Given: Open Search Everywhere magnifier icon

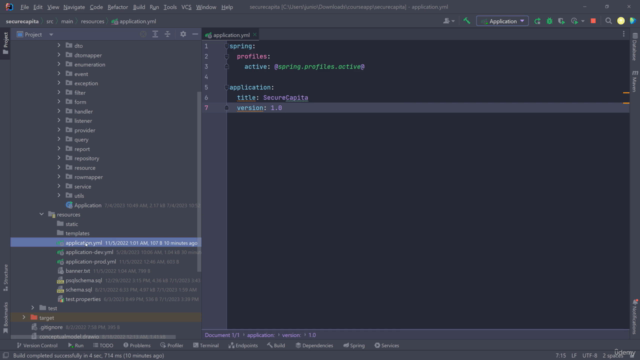Looking at the screenshot, I should point(608,21).
